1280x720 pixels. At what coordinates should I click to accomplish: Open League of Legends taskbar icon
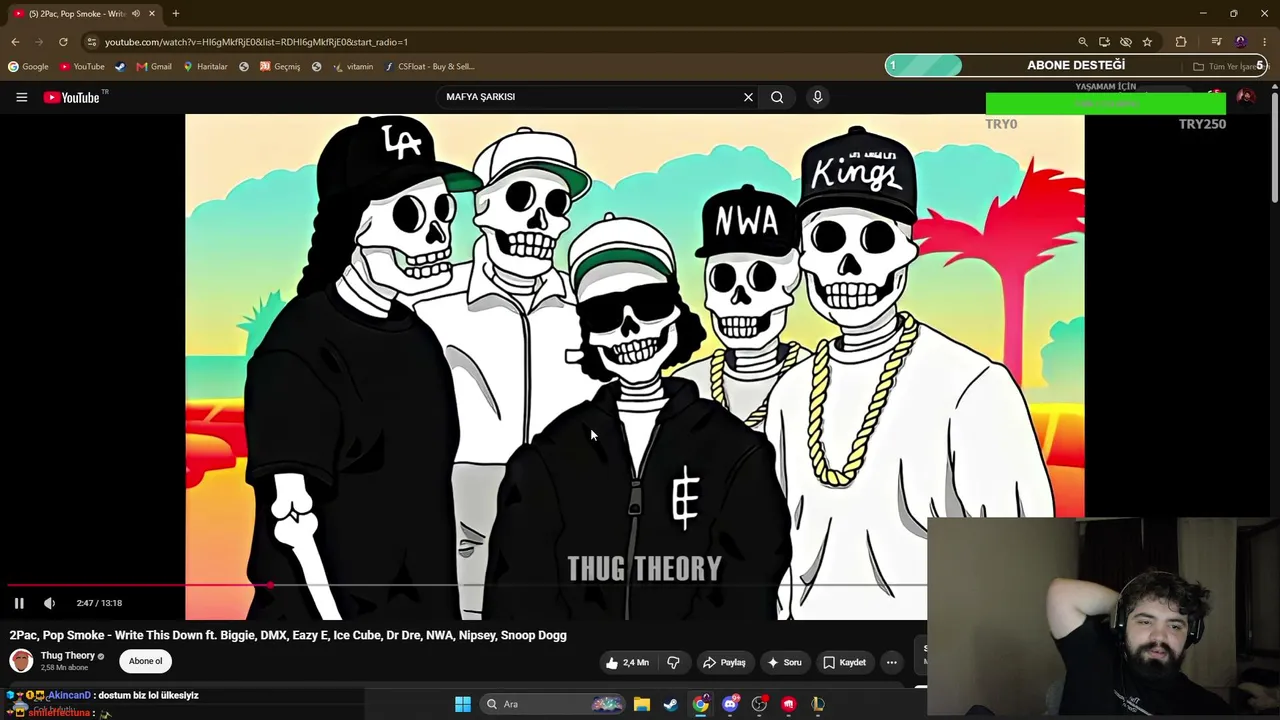coord(818,704)
